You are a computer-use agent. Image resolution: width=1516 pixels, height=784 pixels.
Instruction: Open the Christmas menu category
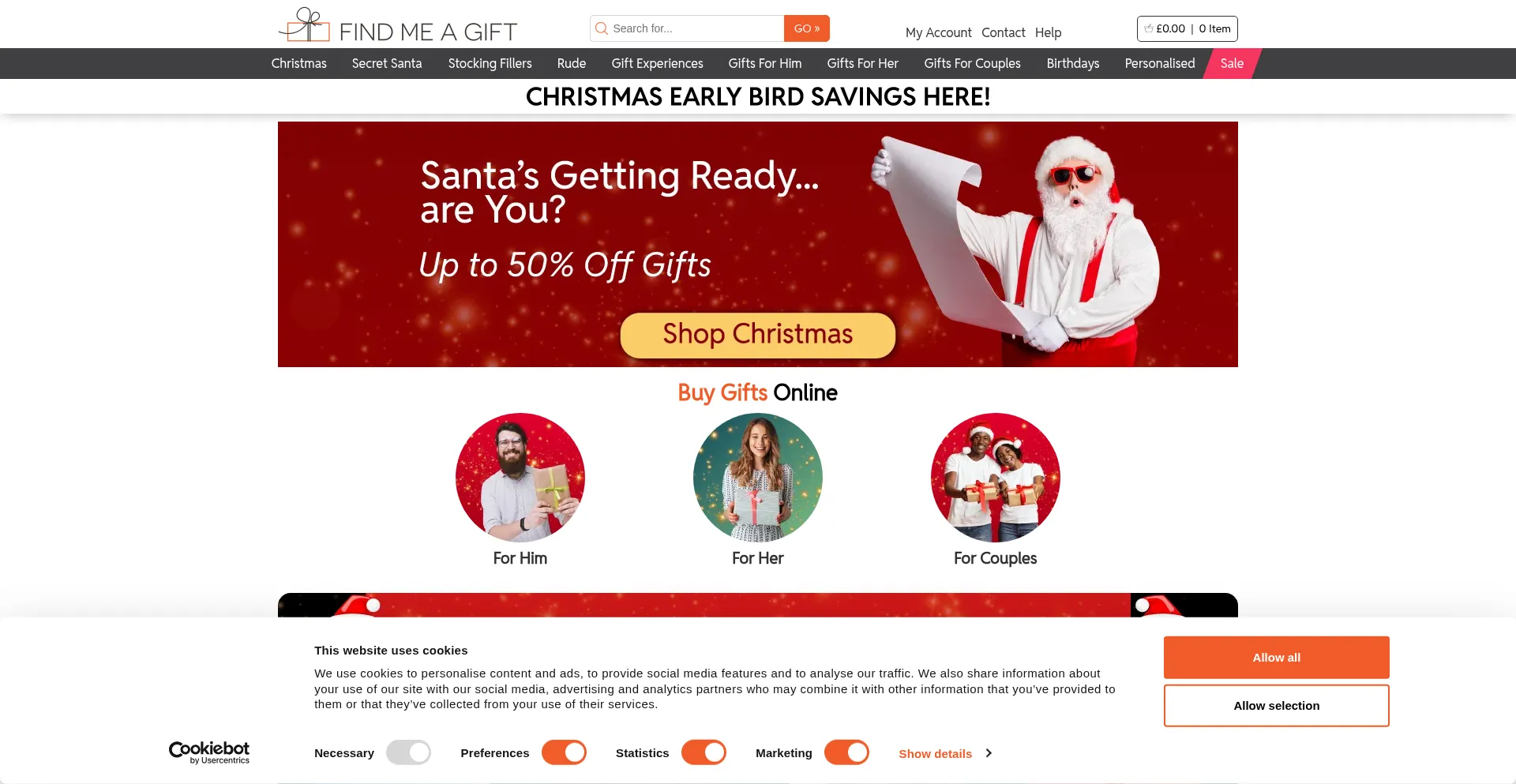(x=298, y=63)
